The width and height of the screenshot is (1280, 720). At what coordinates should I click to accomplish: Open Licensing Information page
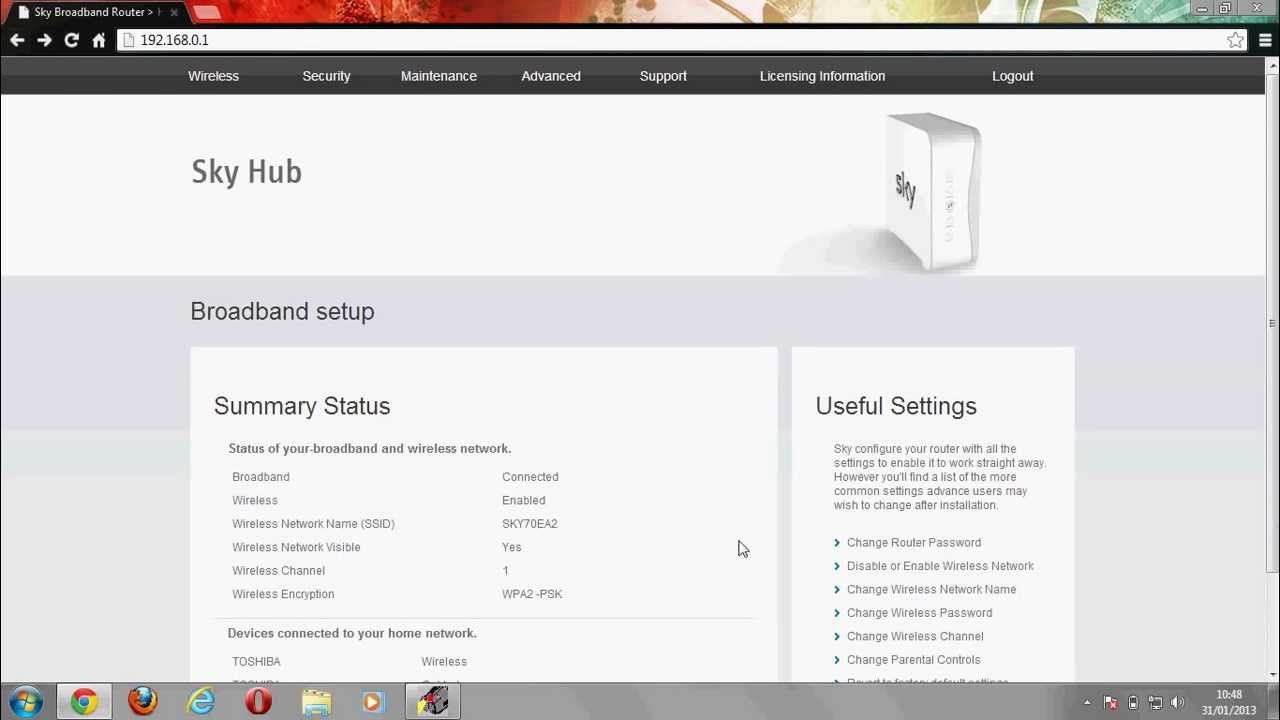822,76
